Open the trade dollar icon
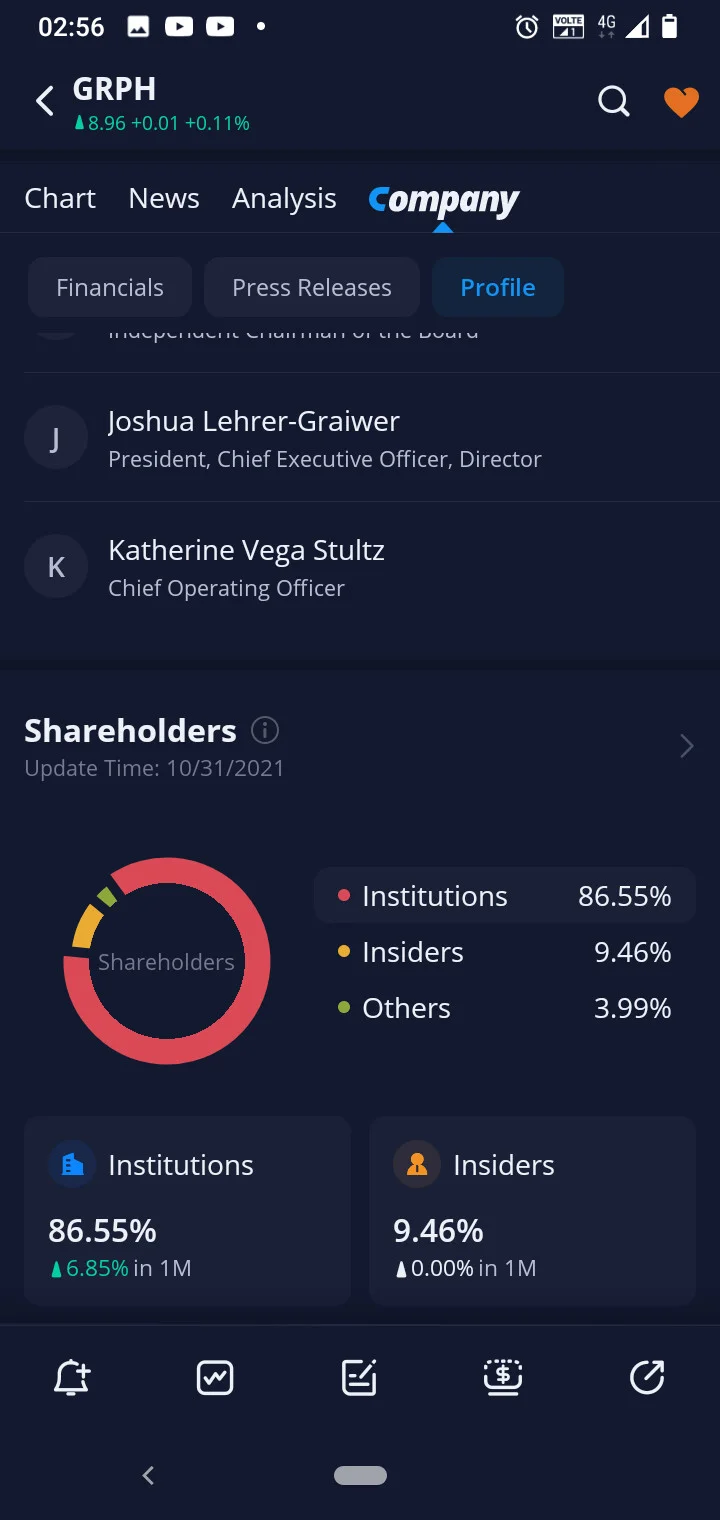This screenshot has width=720, height=1520. [x=503, y=1377]
